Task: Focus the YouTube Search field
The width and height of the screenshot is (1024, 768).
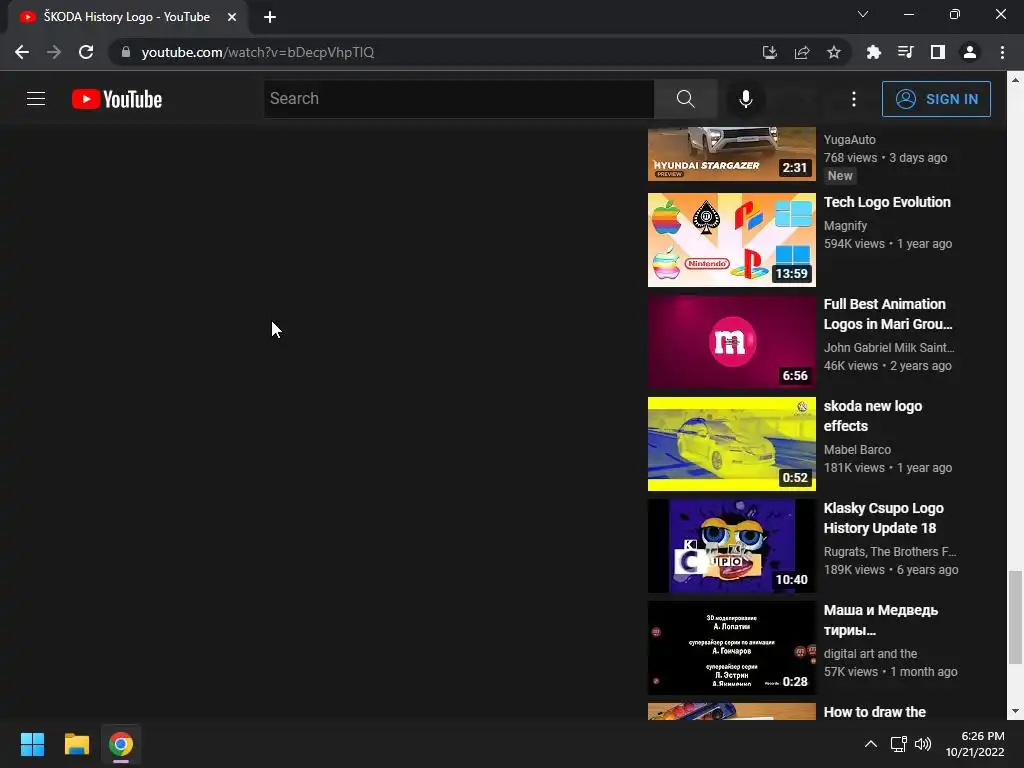Action: pyautogui.click(x=458, y=99)
